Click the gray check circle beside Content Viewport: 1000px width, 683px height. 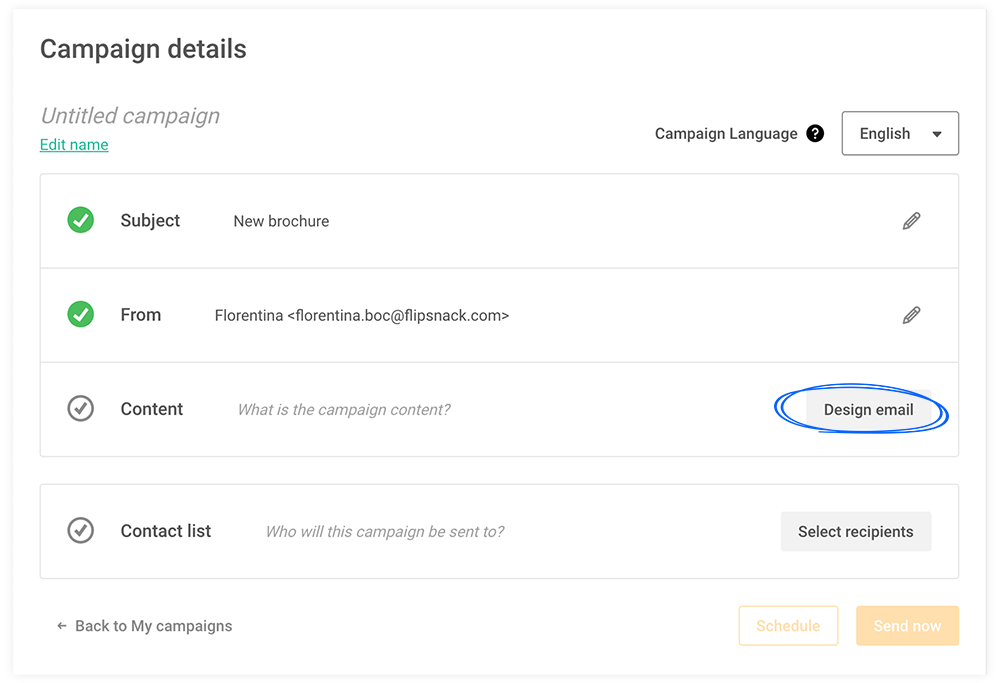tap(80, 408)
